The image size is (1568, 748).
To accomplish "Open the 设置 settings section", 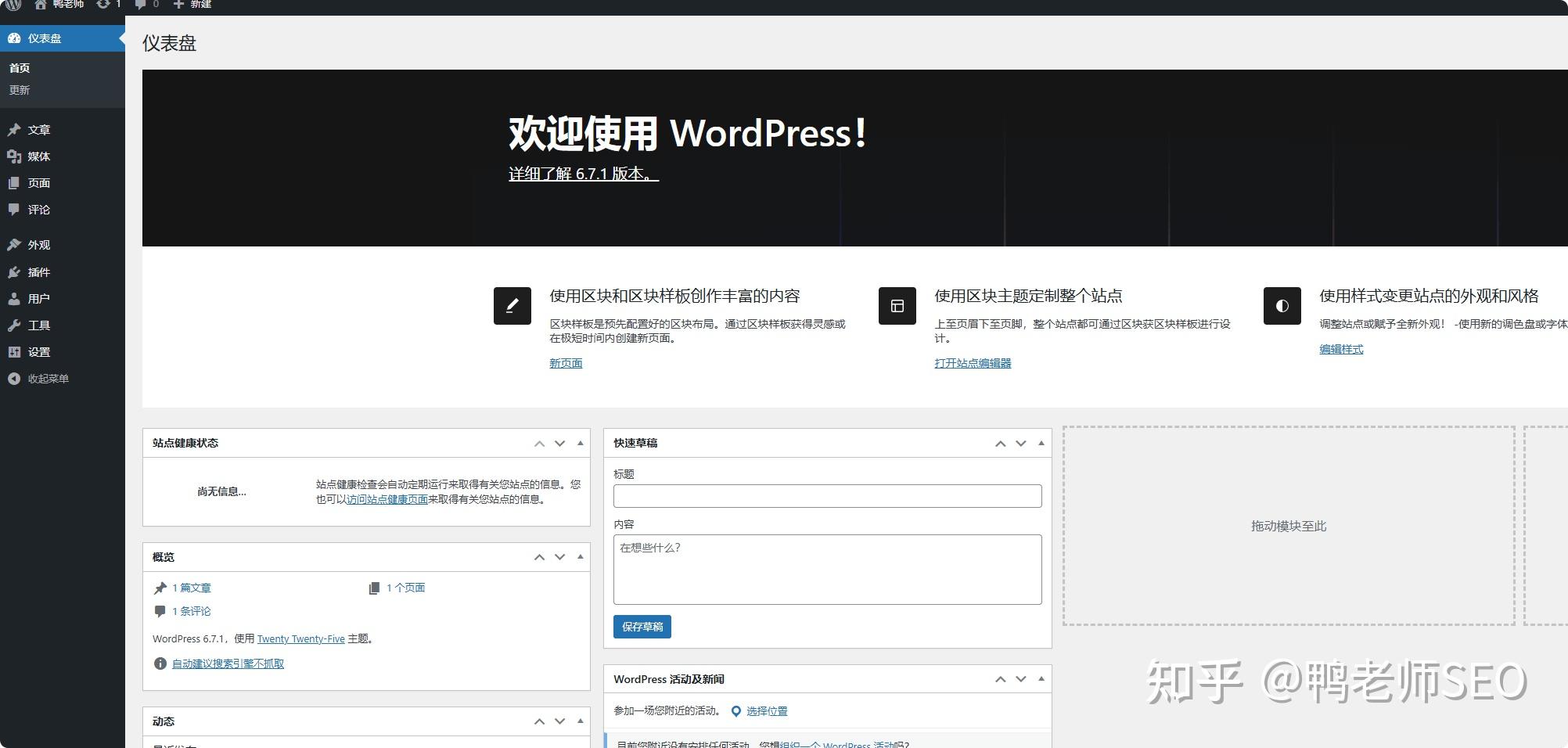I will (x=36, y=352).
